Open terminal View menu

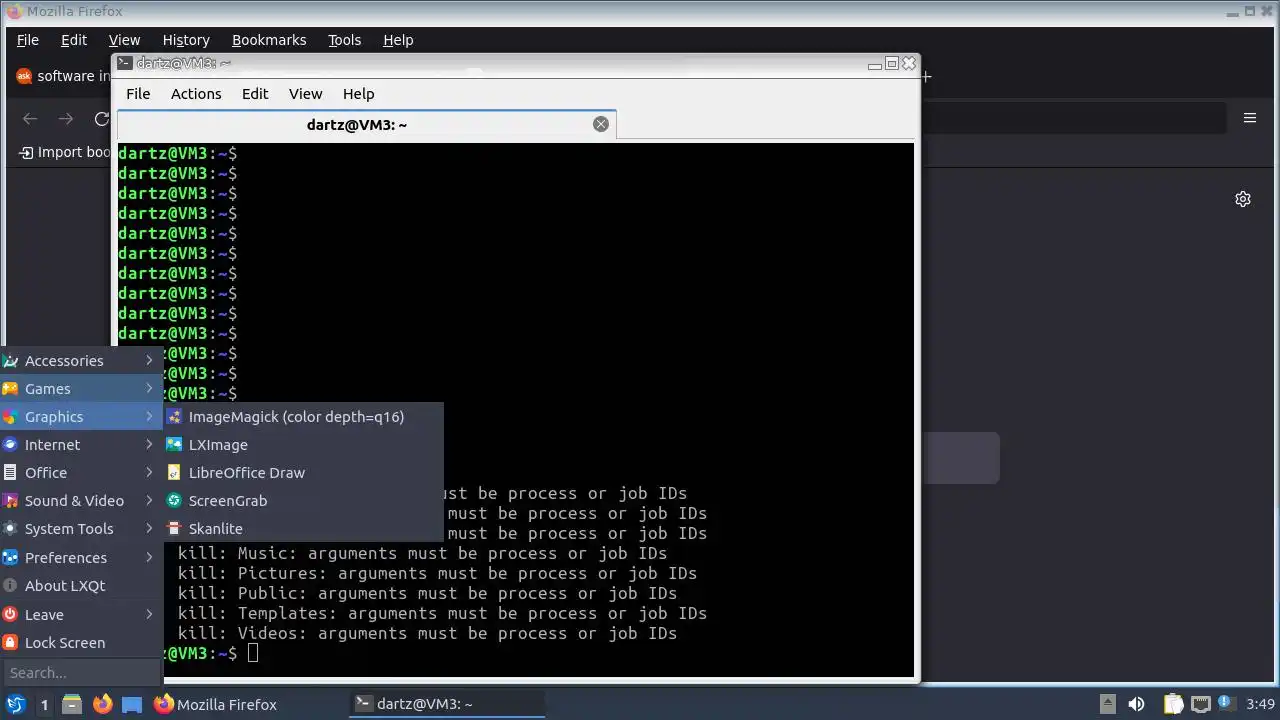click(x=306, y=94)
